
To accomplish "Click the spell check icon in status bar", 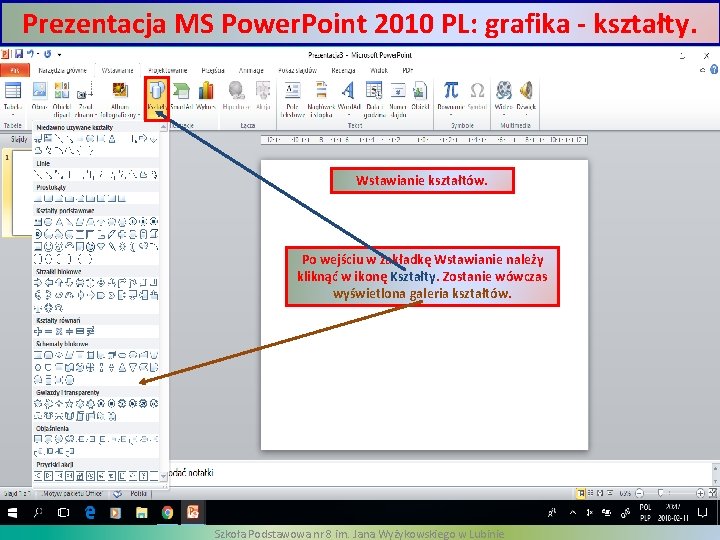I will tap(118, 494).
